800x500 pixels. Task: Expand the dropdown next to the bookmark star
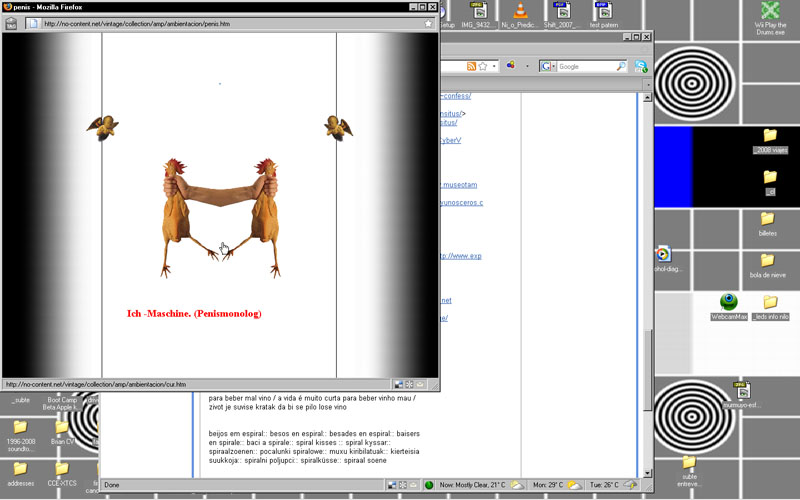pos(494,66)
